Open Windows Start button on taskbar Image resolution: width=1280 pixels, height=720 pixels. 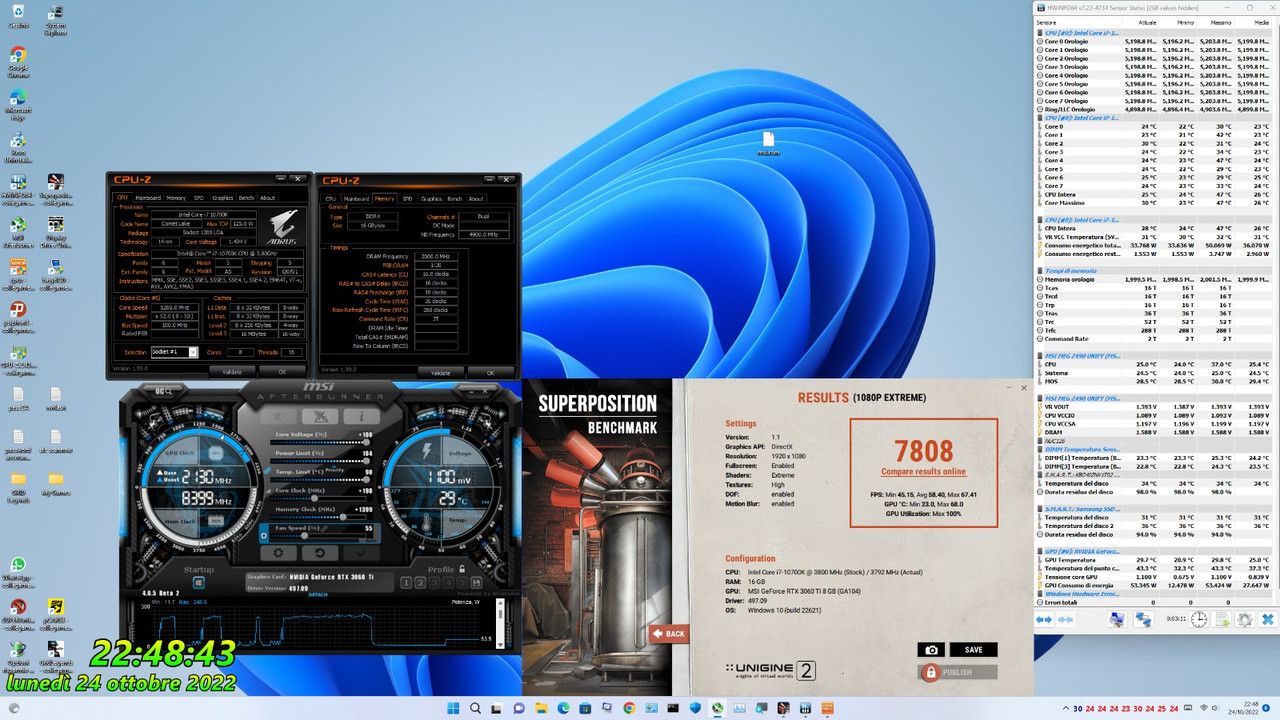click(453, 708)
